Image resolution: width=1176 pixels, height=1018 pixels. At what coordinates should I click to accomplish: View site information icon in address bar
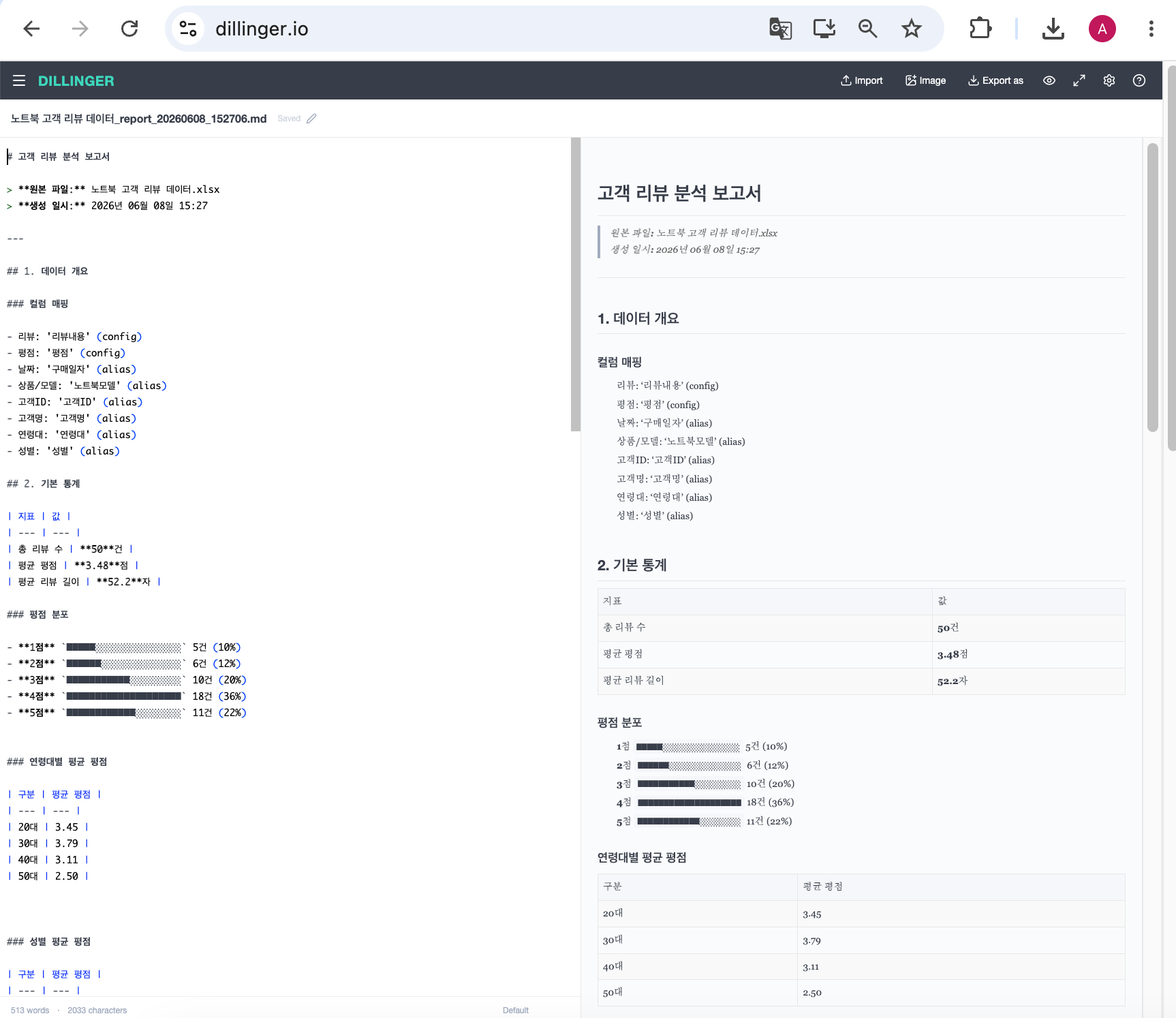[x=188, y=29]
